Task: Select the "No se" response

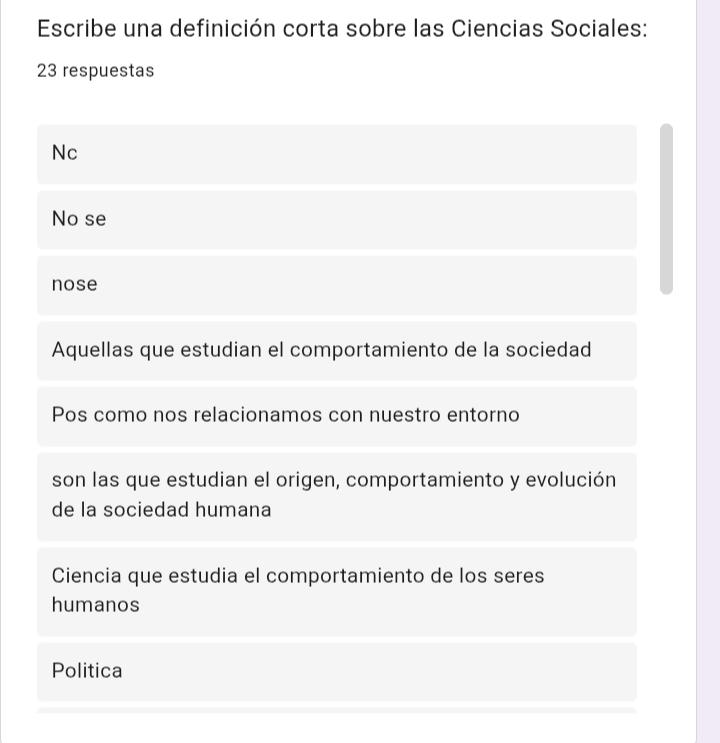Action: point(336,219)
